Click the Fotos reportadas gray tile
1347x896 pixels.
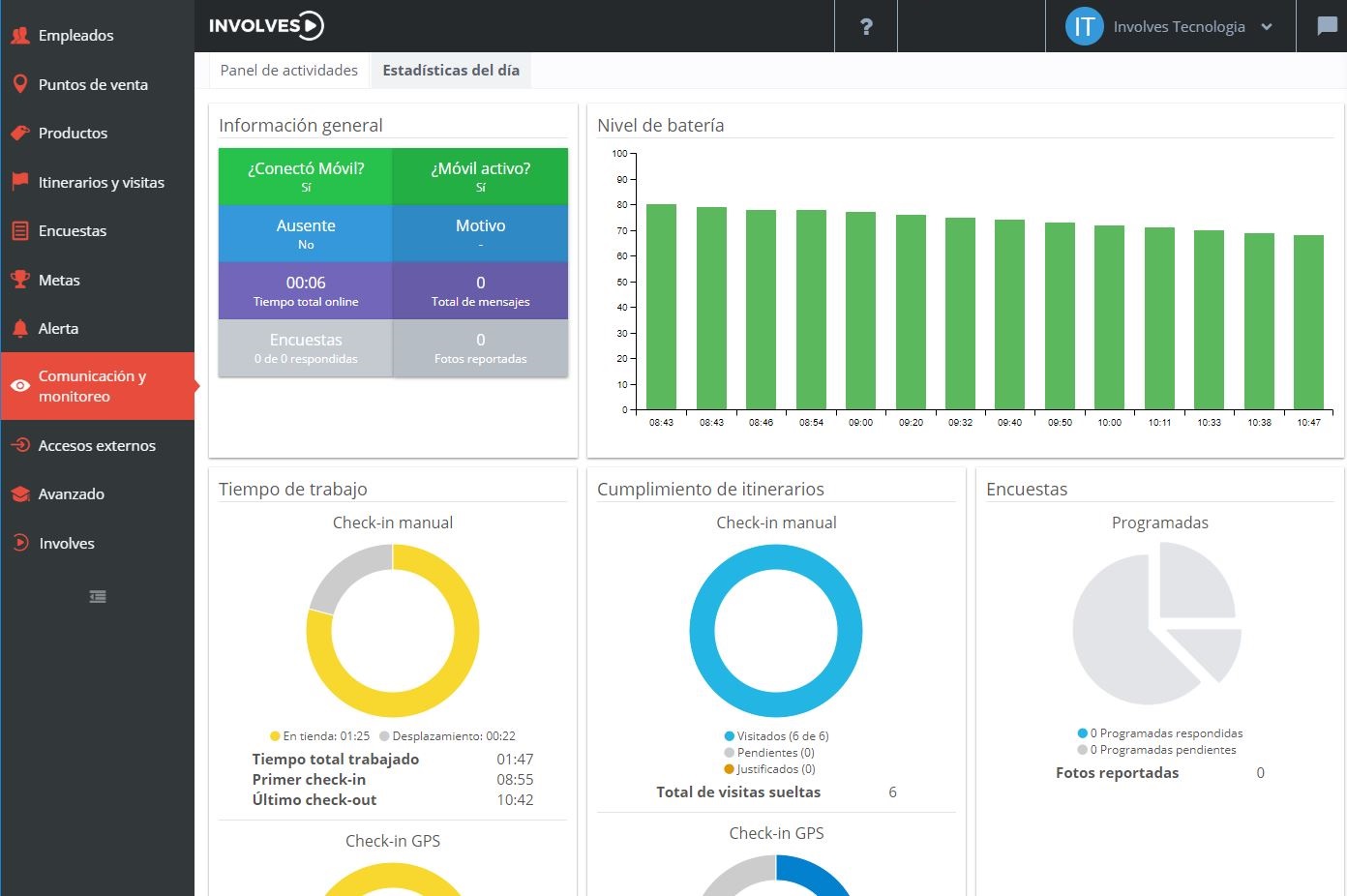pos(480,347)
